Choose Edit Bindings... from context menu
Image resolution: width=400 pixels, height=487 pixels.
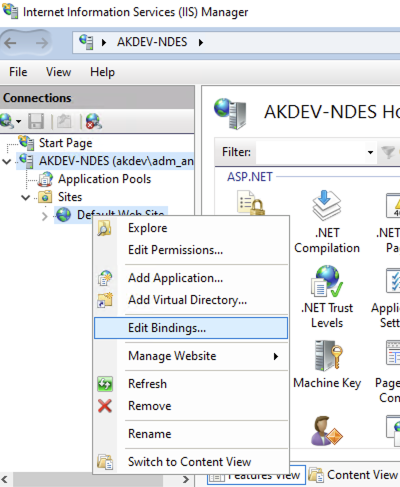coord(191,328)
